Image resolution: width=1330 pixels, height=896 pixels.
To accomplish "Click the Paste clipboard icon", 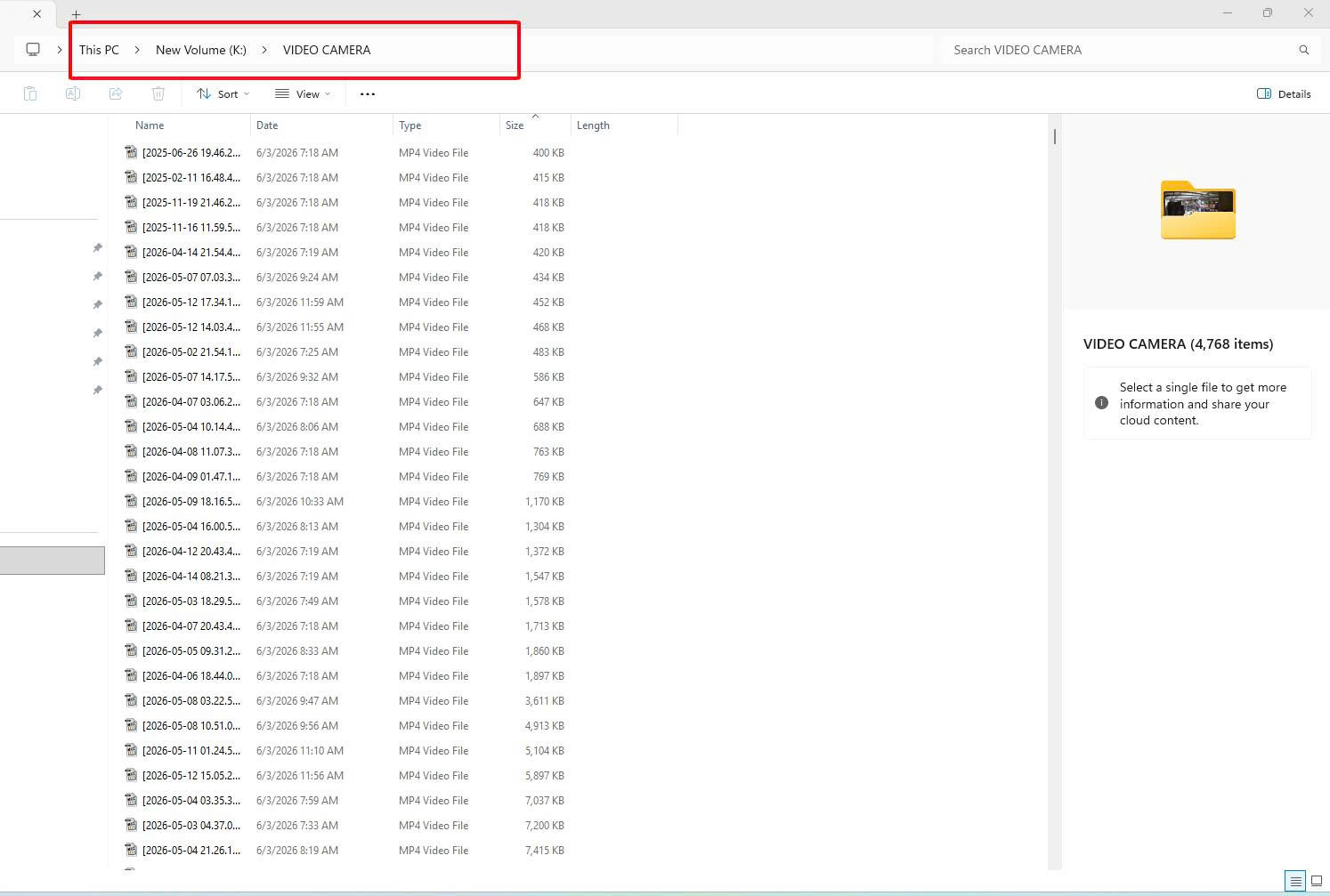I will point(30,93).
